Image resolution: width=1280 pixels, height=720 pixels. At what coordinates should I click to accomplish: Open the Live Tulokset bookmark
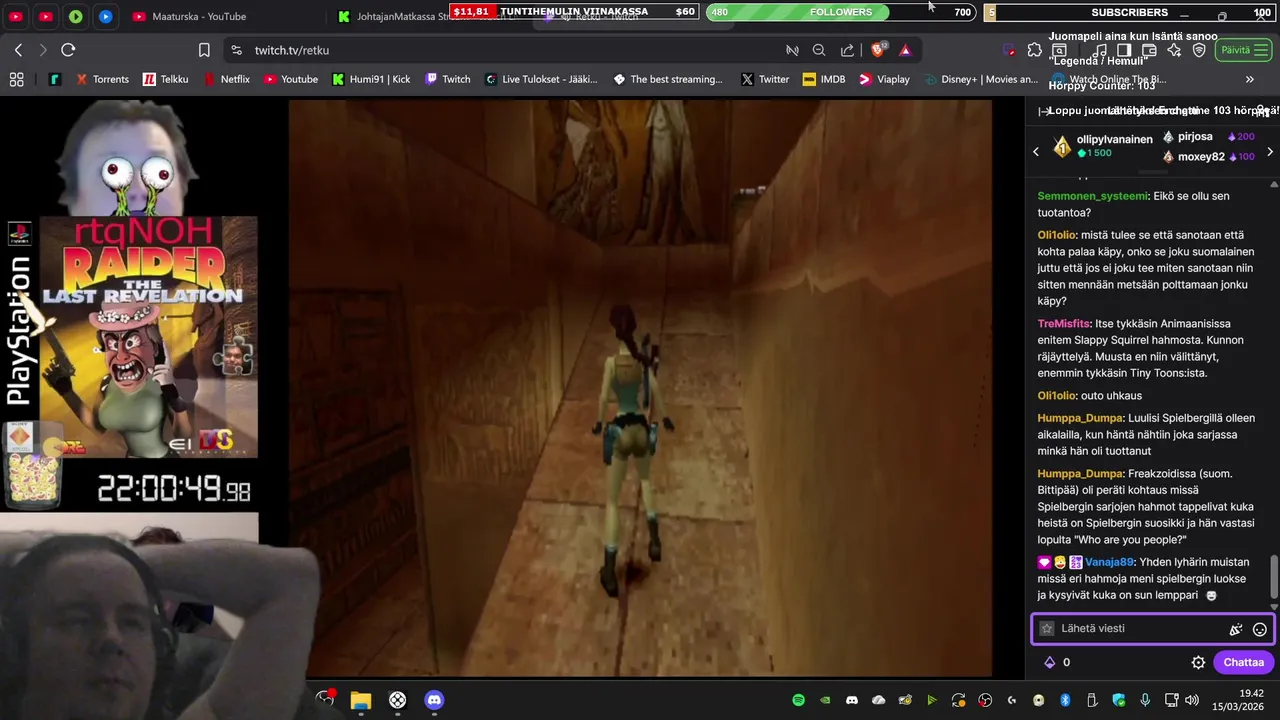541,79
